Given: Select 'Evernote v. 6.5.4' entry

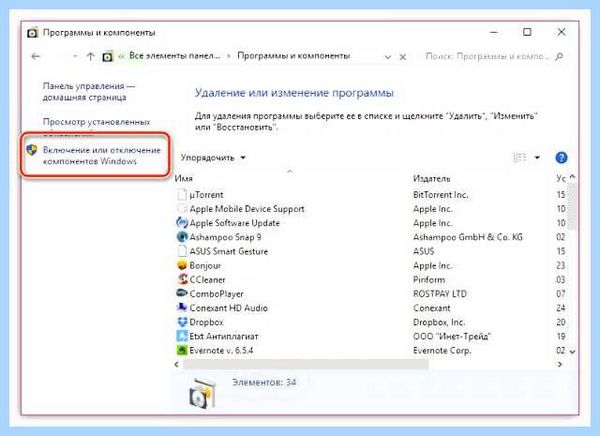Looking at the screenshot, I should coord(221,351).
